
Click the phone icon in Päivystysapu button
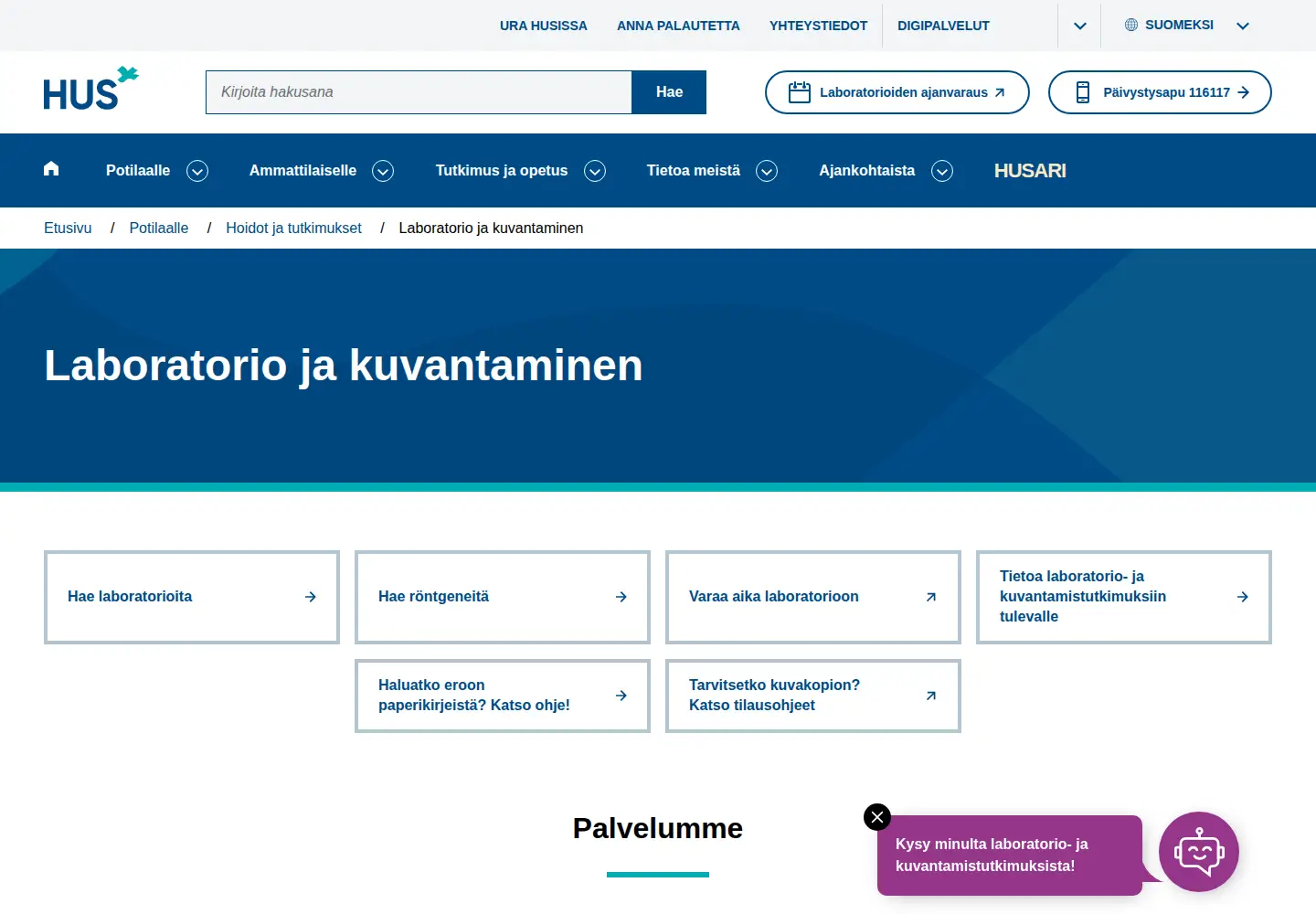tap(1083, 92)
